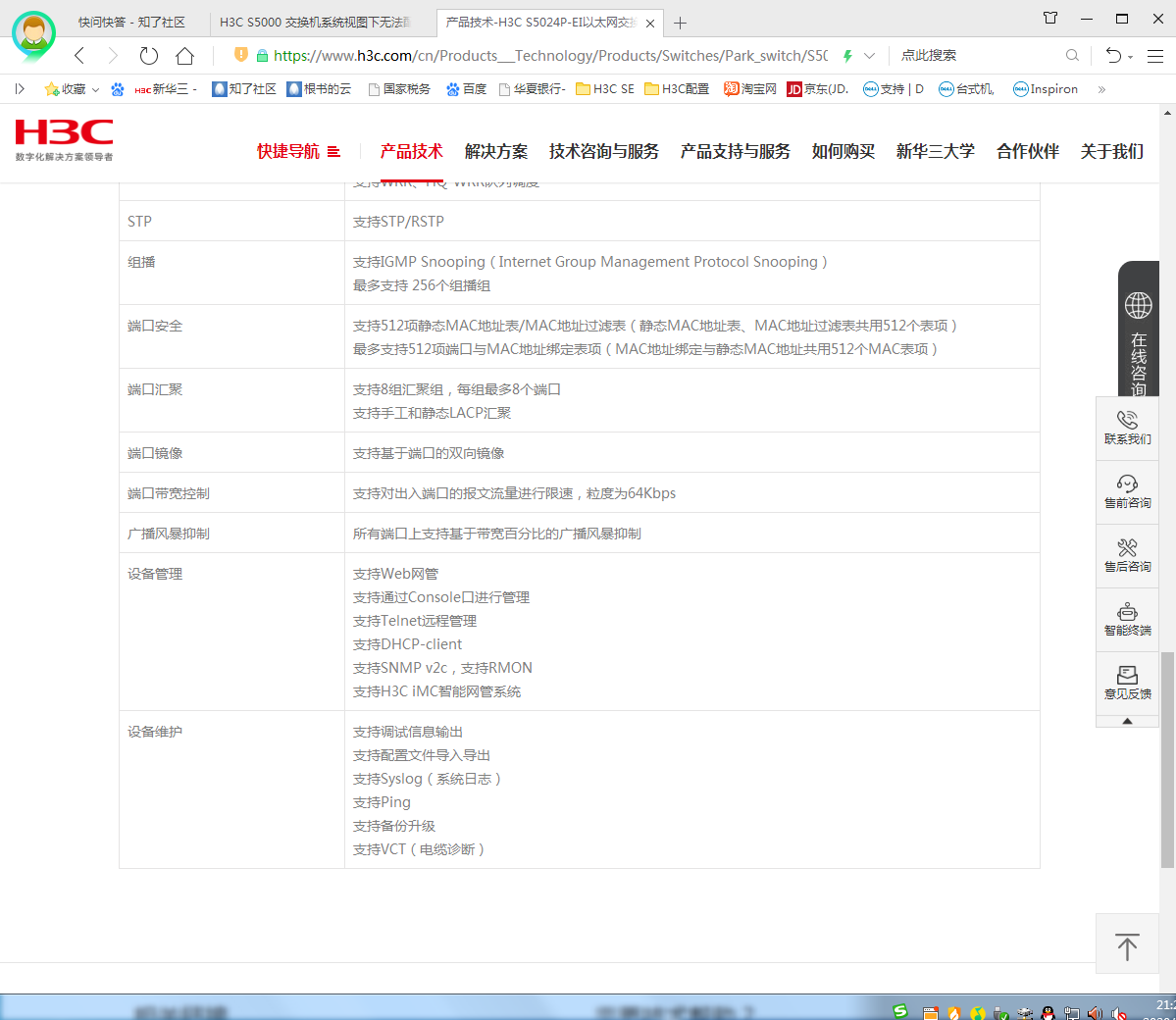Open the H3C SE bookmark folder
Viewport: 1176px width, 1020px height.
(x=604, y=89)
